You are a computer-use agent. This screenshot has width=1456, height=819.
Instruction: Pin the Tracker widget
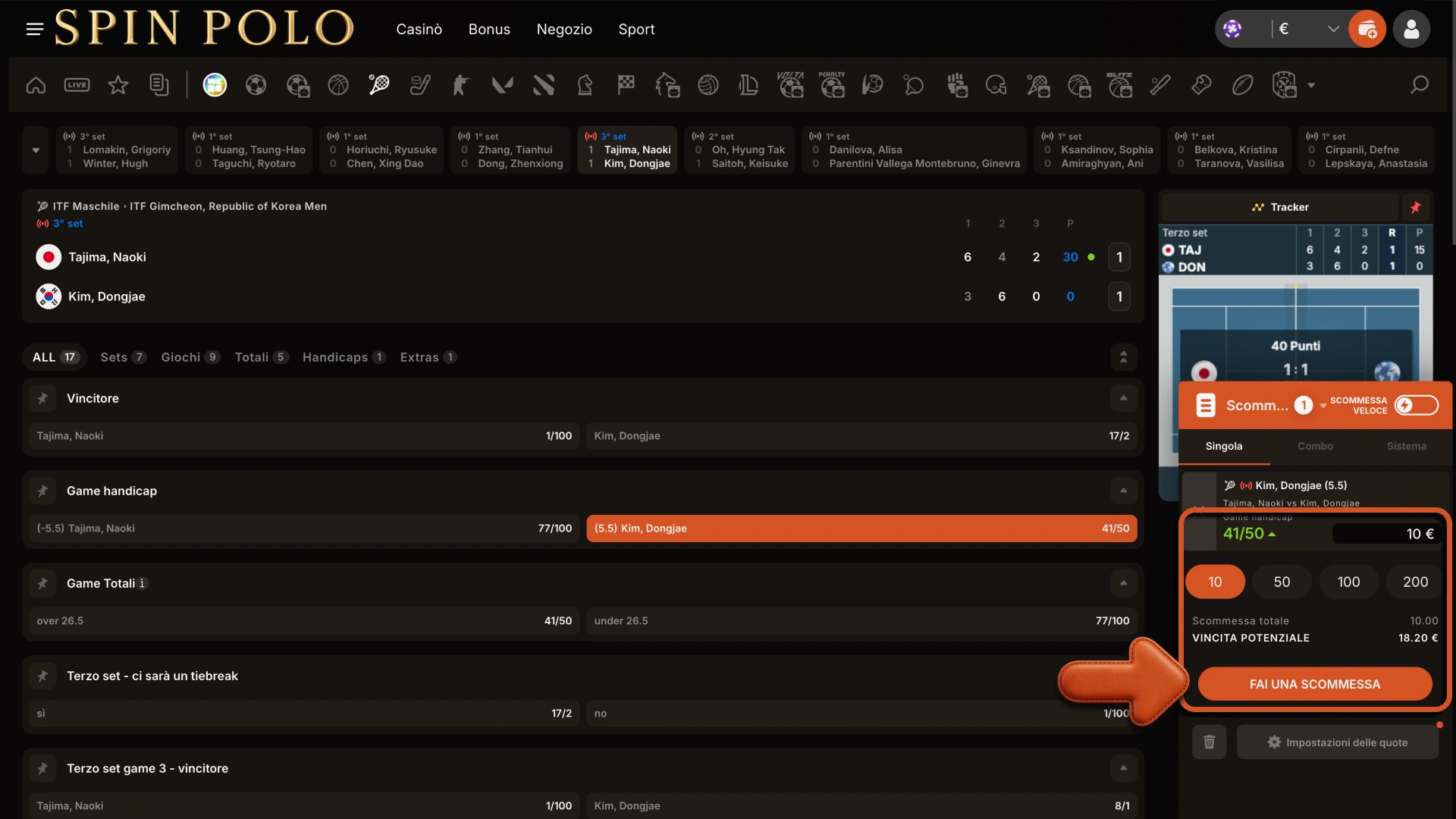click(1415, 207)
